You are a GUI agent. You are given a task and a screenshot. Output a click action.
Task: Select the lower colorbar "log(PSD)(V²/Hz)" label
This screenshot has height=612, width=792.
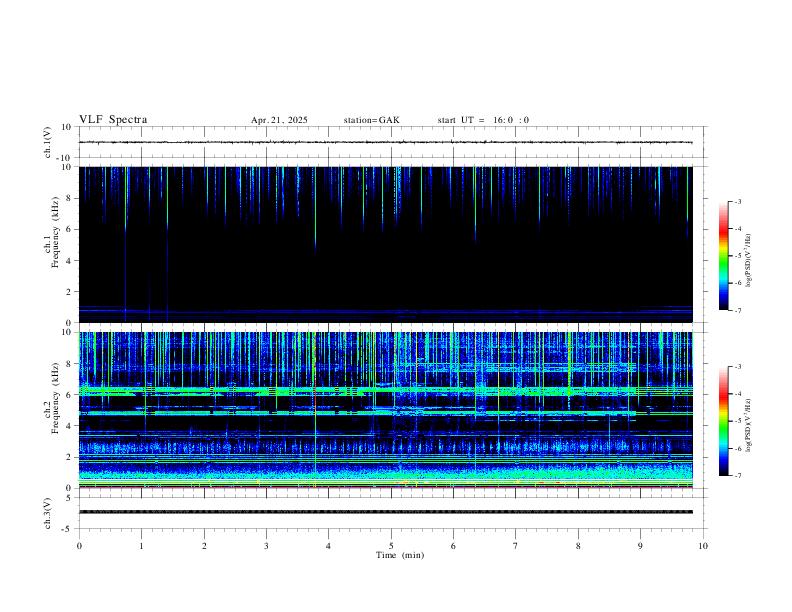point(748,425)
